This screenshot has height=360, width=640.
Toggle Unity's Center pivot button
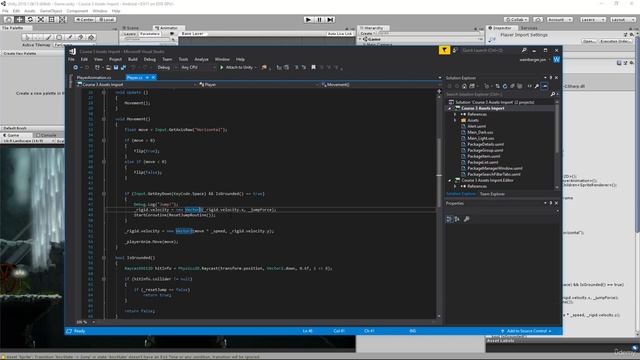click(85, 19)
